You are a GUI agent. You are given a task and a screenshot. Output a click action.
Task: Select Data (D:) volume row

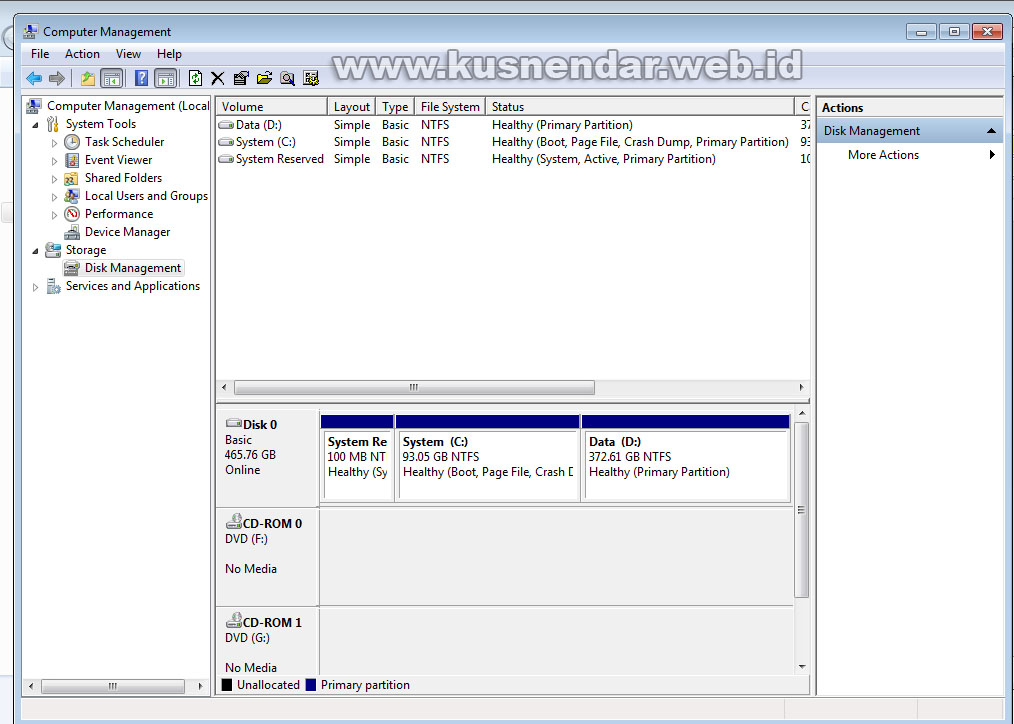pyautogui.click(x=512, y=125)
